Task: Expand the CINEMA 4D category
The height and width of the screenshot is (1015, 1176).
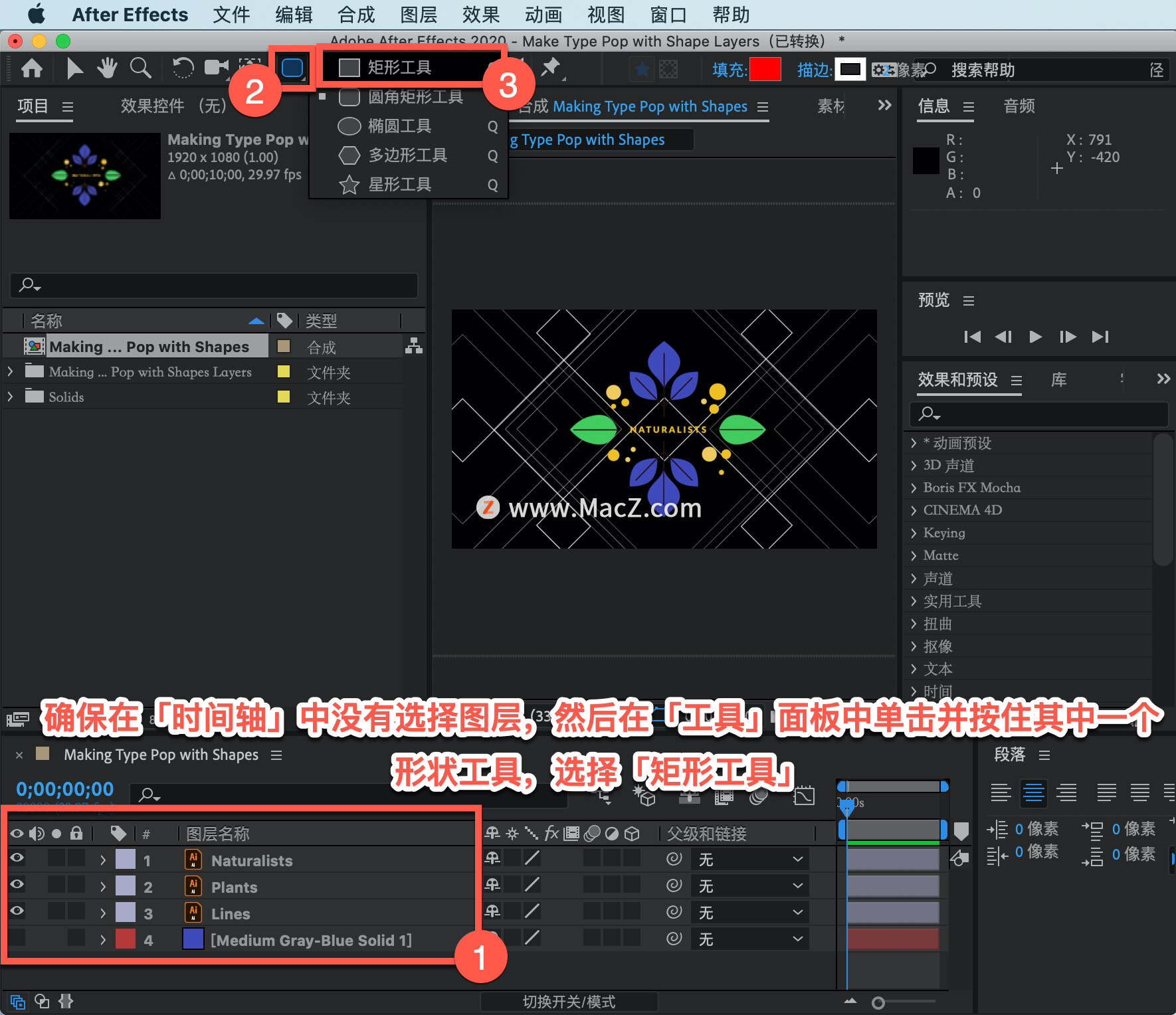Action: (914, 510)
